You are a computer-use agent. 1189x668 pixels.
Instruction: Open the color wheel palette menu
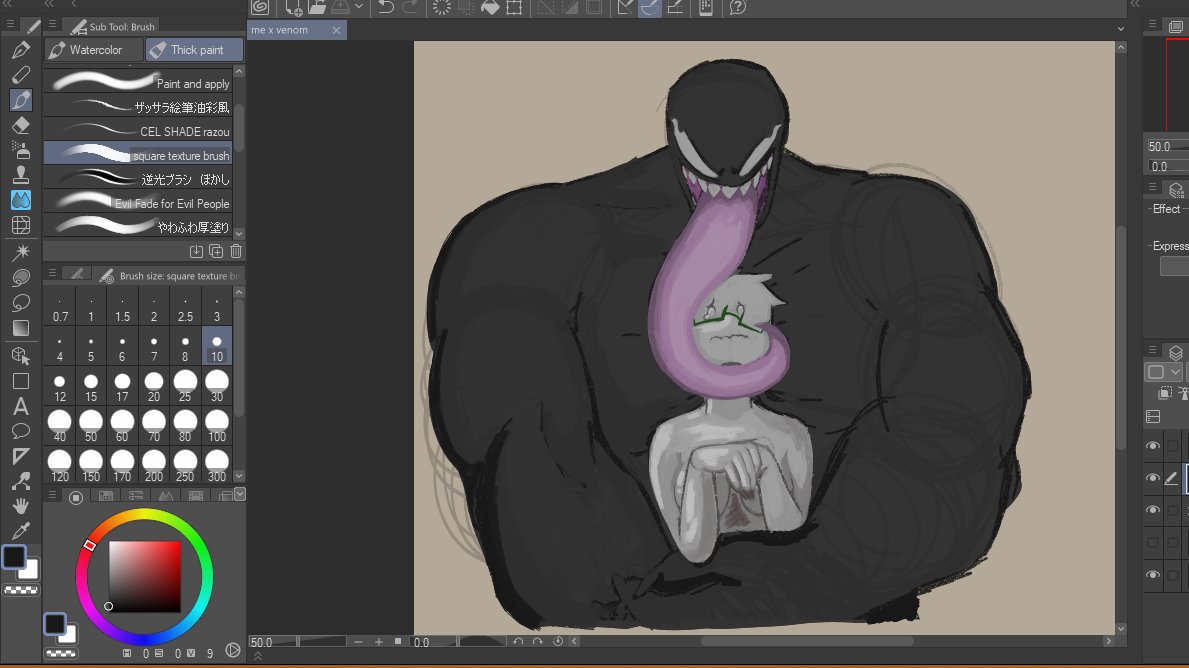pos(52,495)
